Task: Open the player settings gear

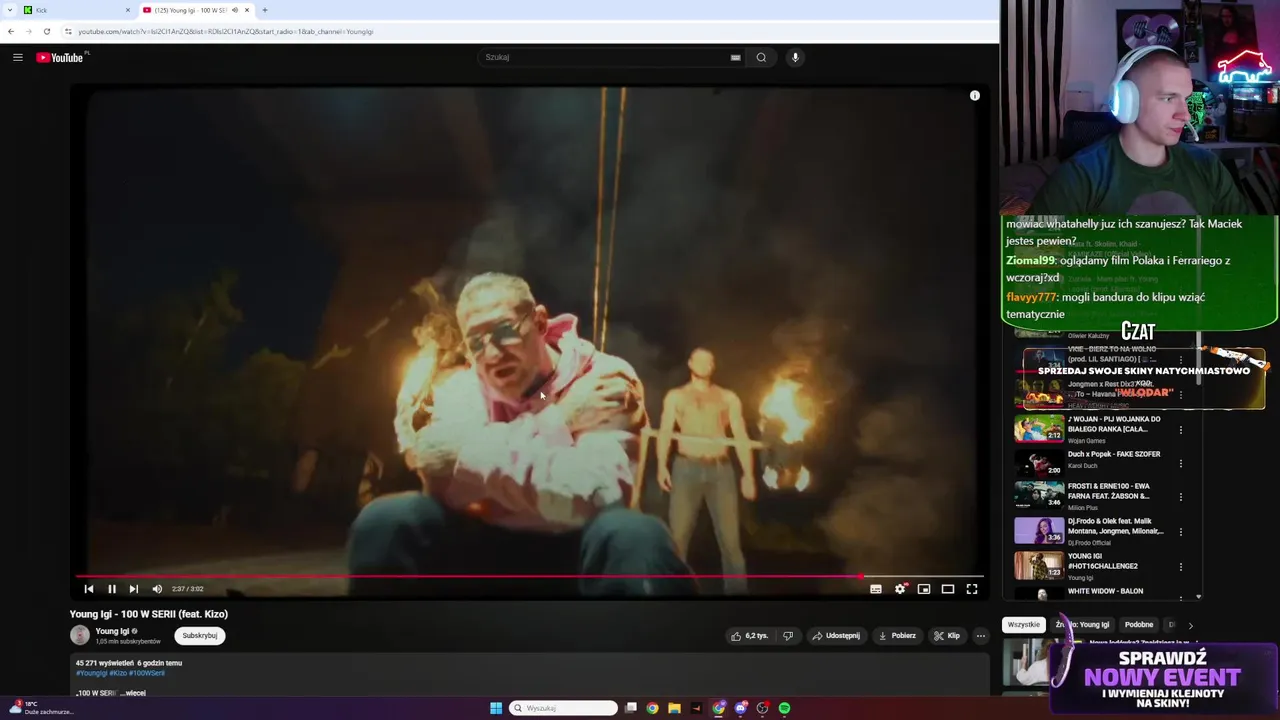Action: tap(900, 589)
